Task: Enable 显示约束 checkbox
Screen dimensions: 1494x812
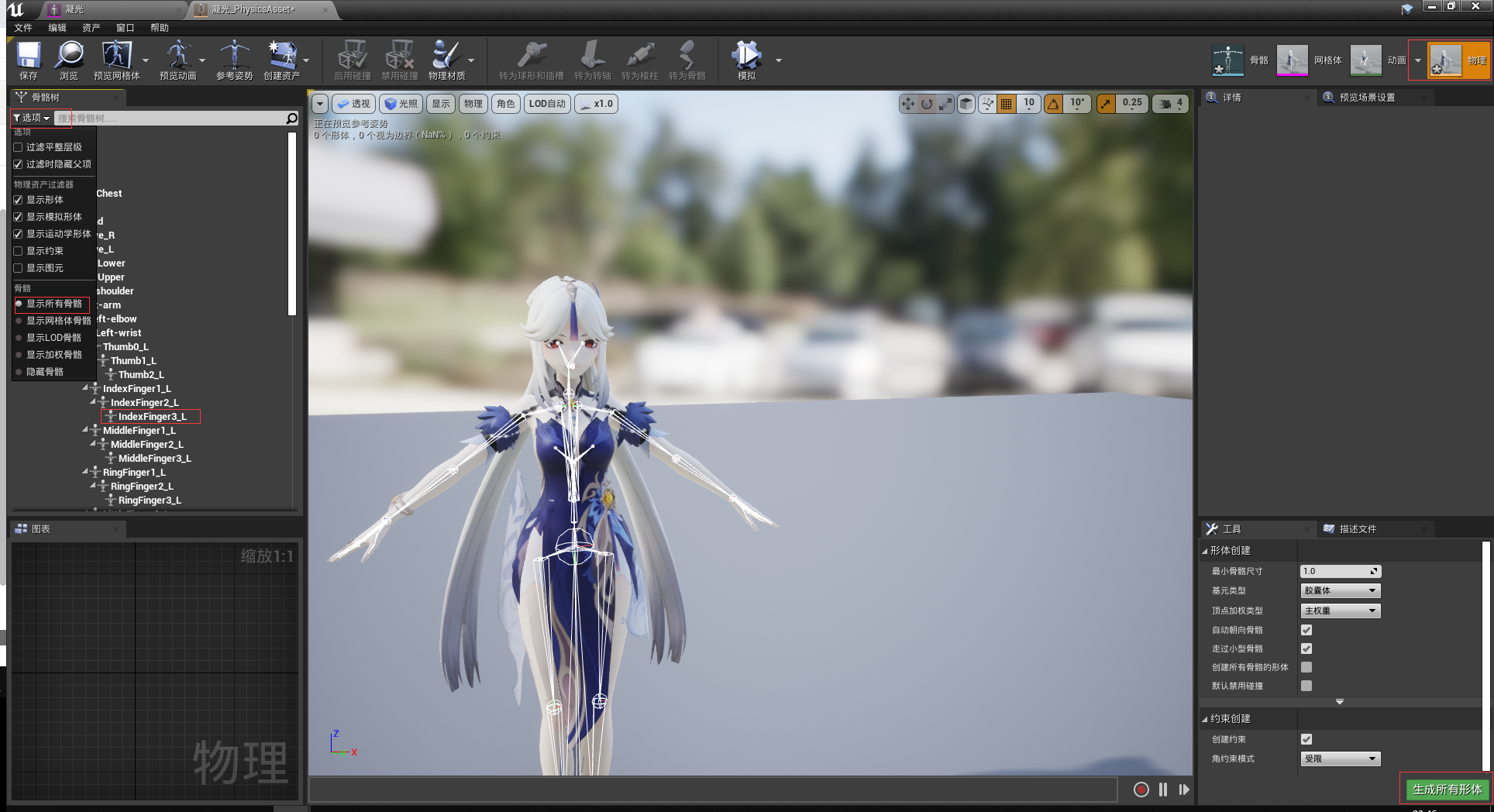Action: click(18, 251)
